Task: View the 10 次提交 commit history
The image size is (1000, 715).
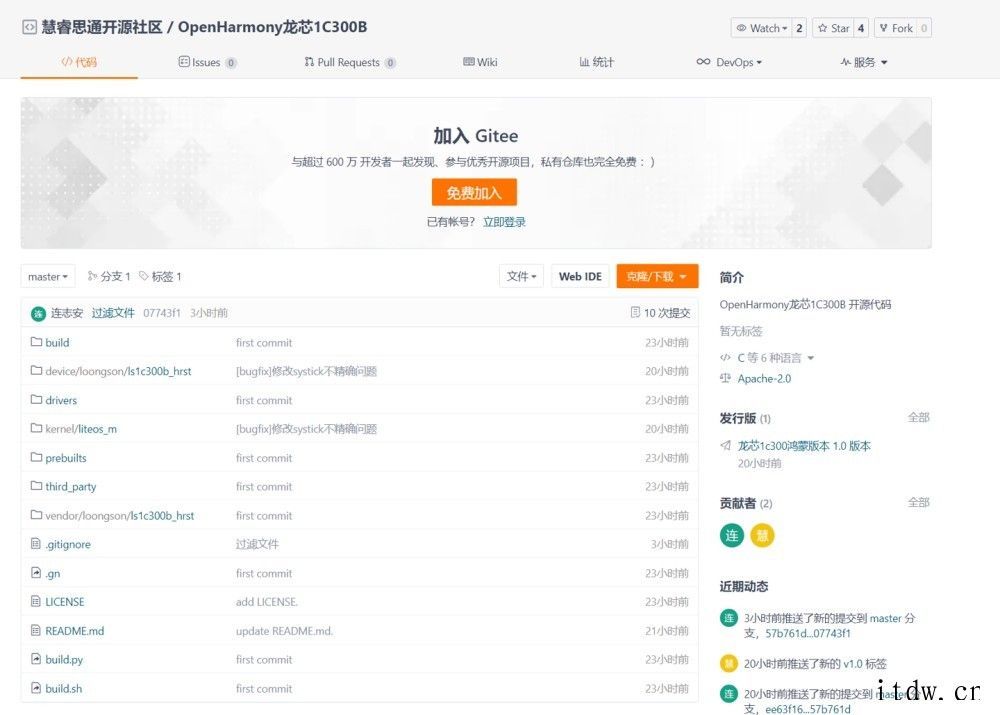Action: point(660,313)
